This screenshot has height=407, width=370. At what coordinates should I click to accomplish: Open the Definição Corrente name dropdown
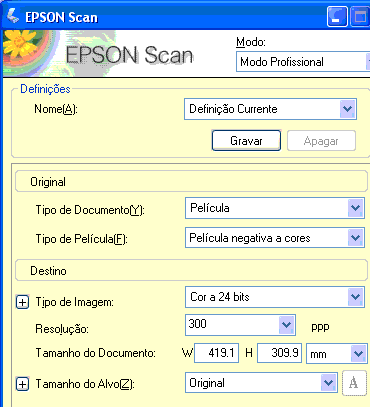point(270,109)
